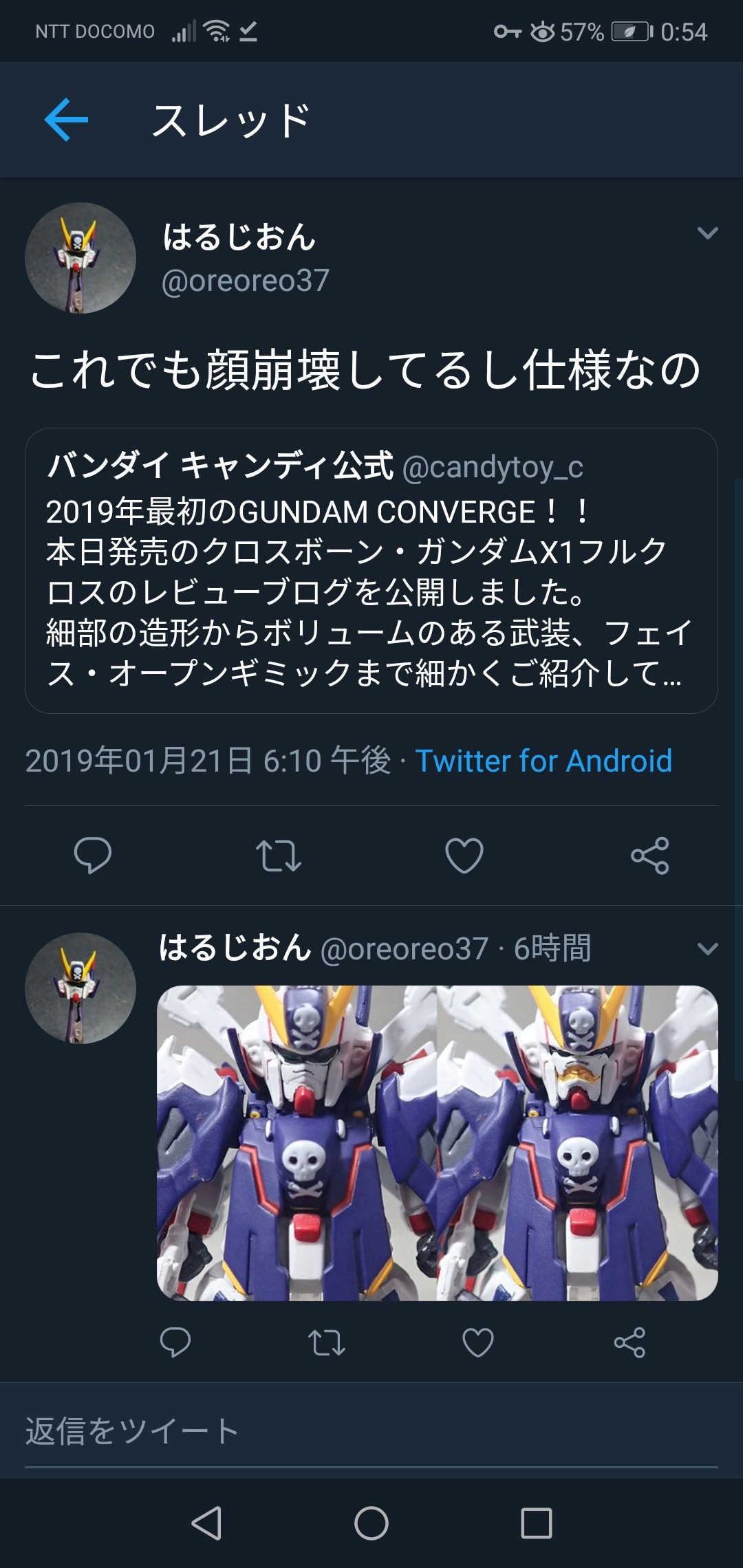Retweet the Gundam photo tweet

pos(327,1342)
